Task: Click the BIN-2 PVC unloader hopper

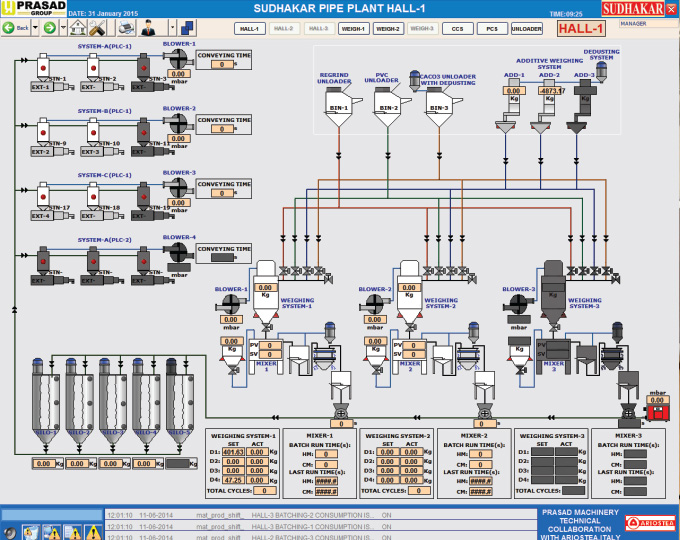Action: coord(389,108)
